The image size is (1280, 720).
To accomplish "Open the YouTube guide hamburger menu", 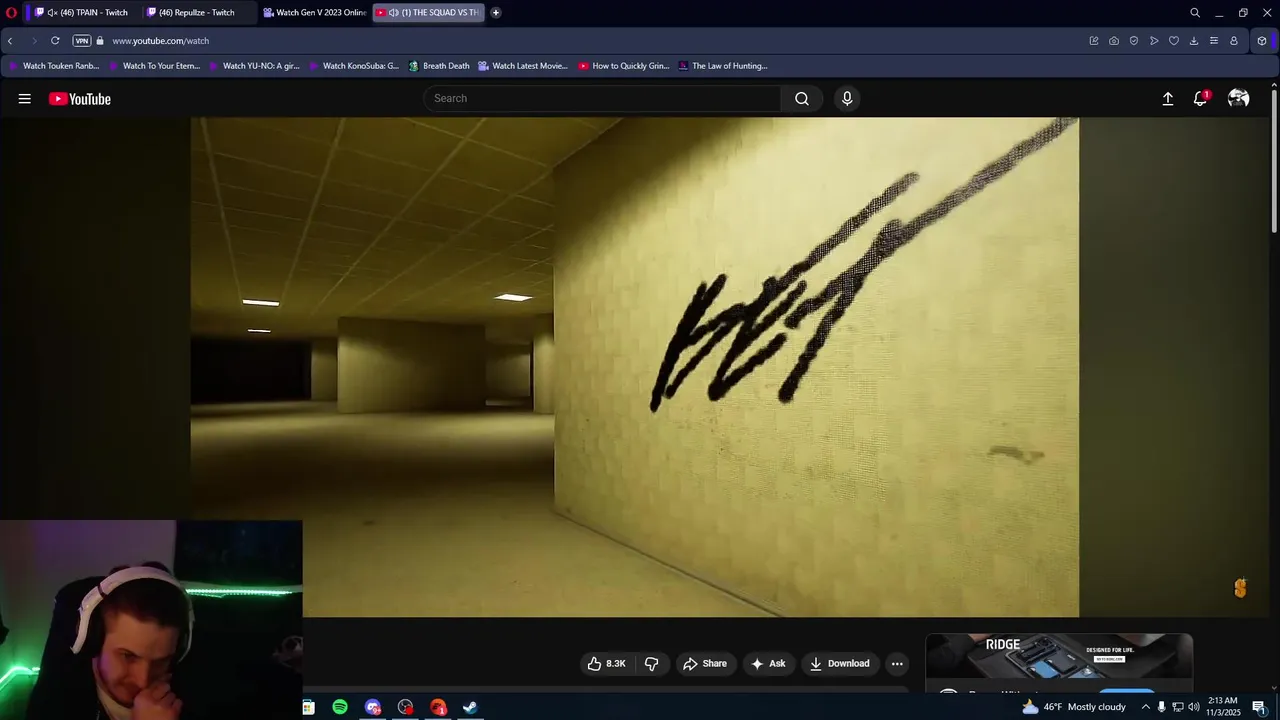I will (24, 99).
